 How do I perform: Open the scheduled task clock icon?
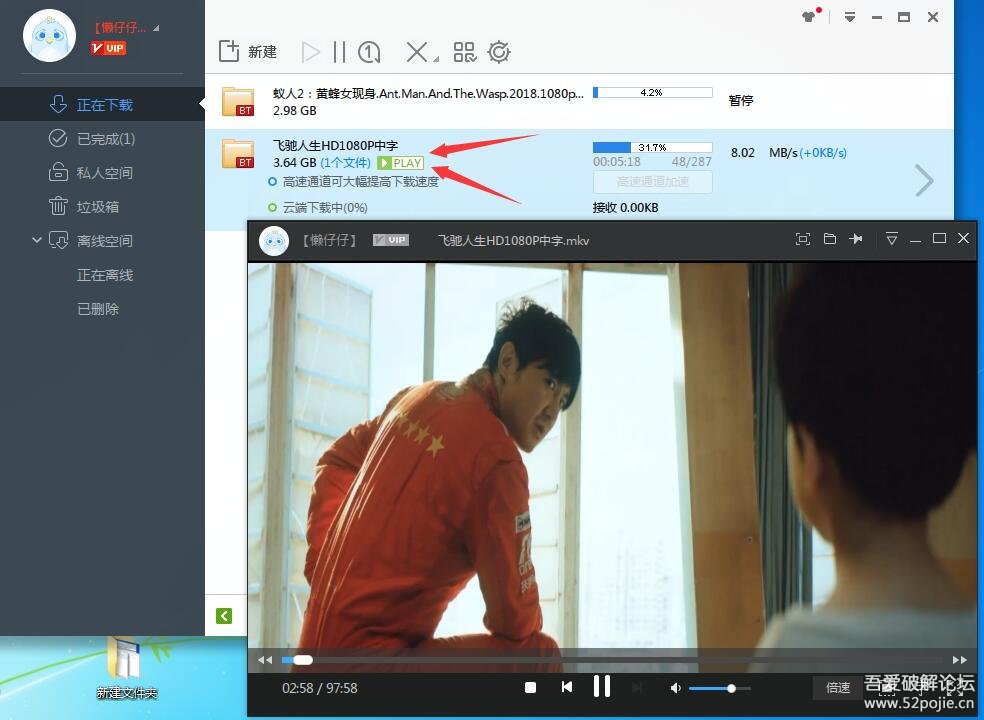(369, 52)
